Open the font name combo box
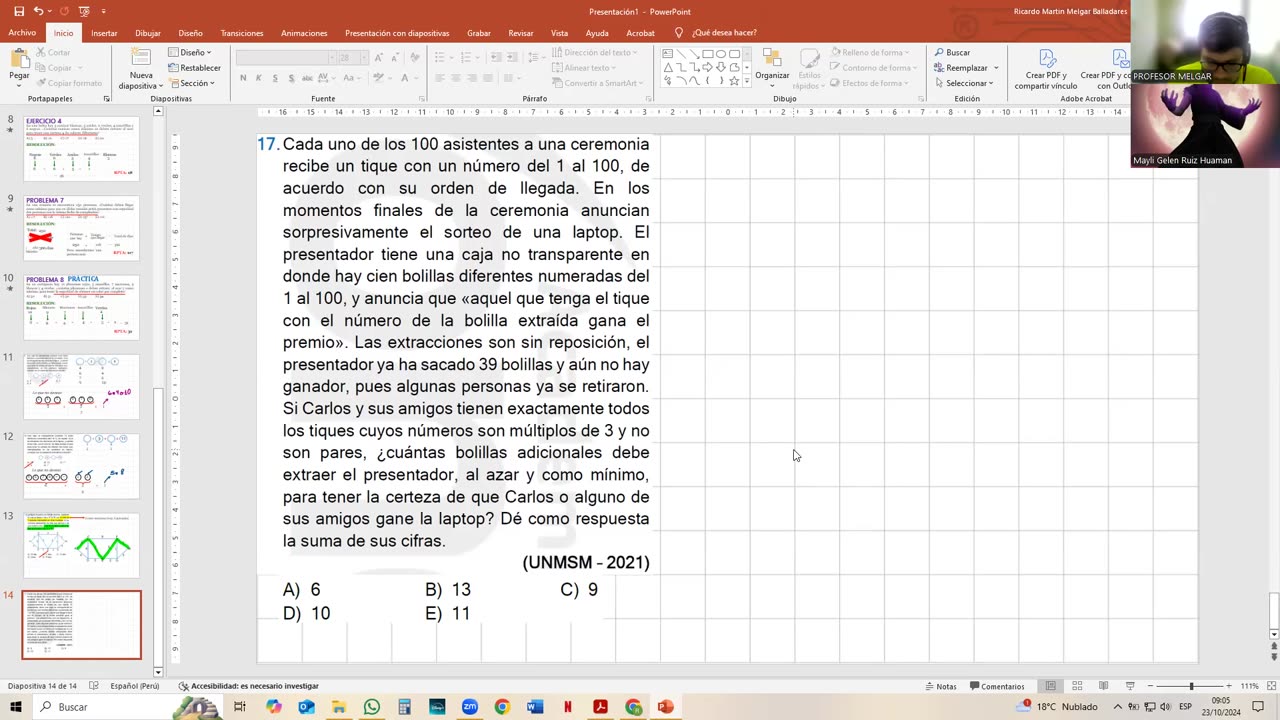This screenshot has width=1280, height=720. click(285, 58)
